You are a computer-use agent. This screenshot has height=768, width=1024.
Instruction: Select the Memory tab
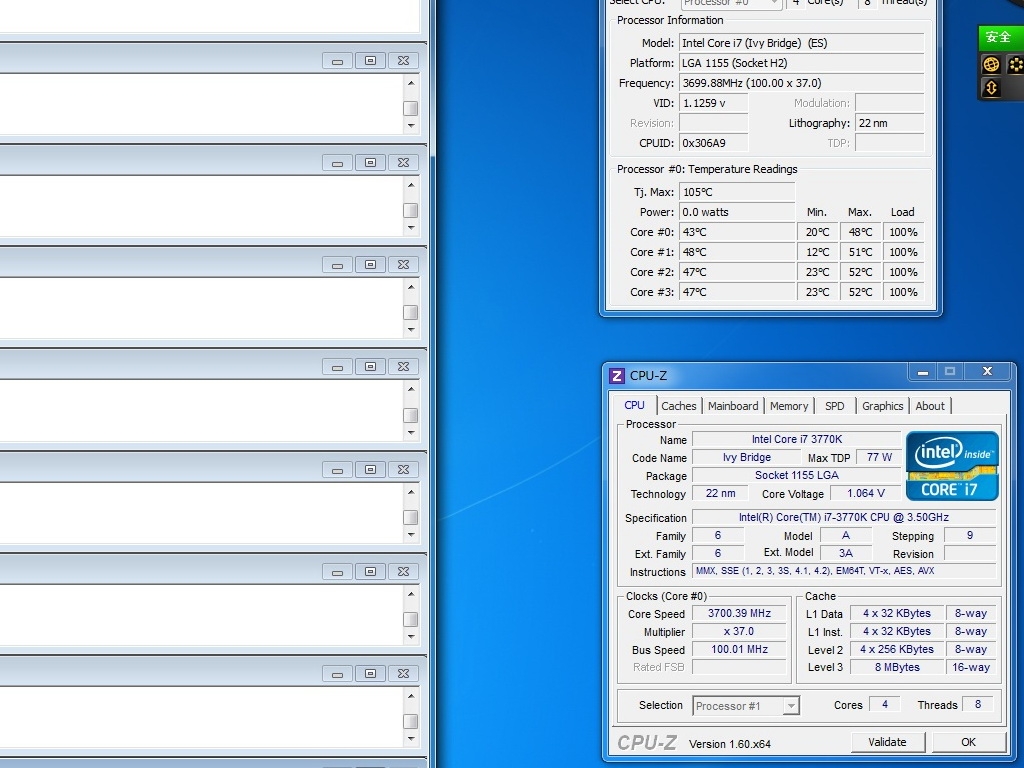click(789, 406)
